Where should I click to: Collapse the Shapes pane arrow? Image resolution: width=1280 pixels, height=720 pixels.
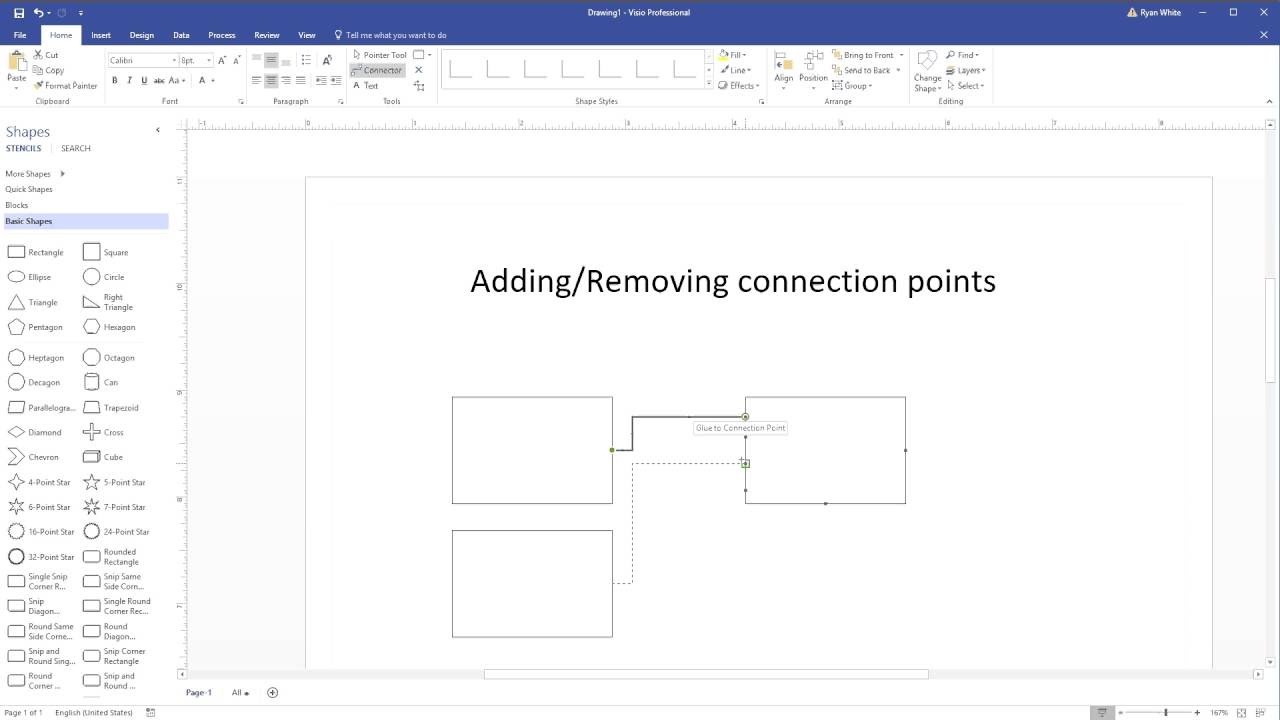coord(157,130)
